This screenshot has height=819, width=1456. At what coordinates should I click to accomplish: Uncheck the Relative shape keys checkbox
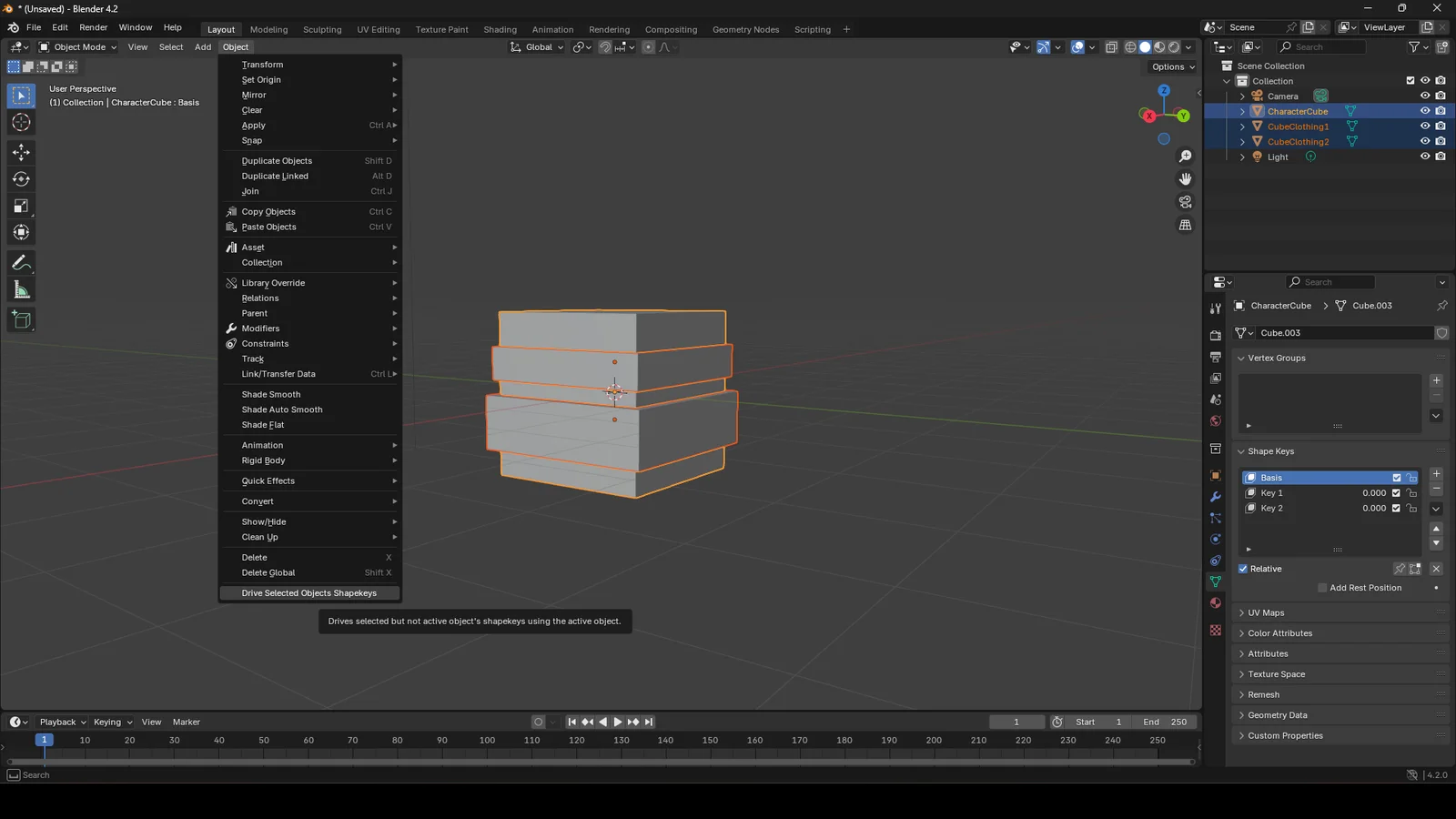[x=1243, y=569]
